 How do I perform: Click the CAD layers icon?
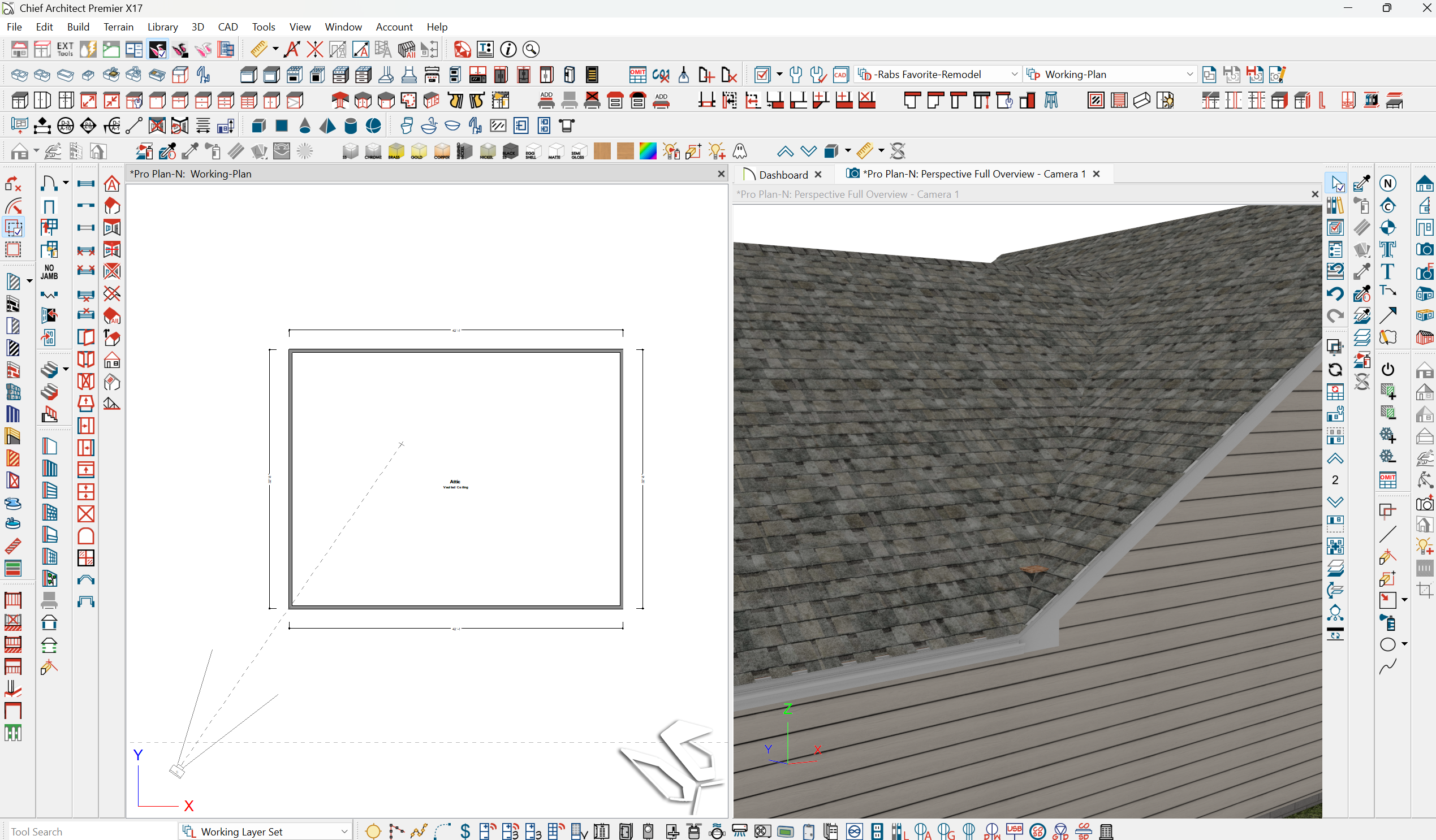click(x=840, y=75)
